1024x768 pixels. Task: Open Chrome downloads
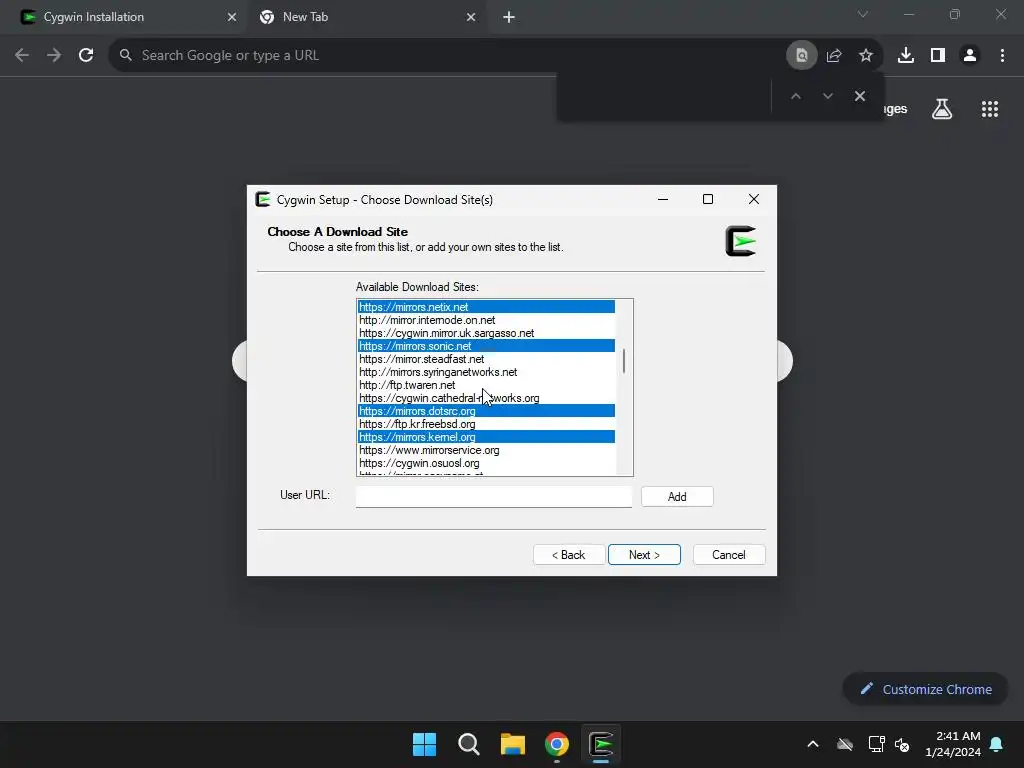pos(906,56)
